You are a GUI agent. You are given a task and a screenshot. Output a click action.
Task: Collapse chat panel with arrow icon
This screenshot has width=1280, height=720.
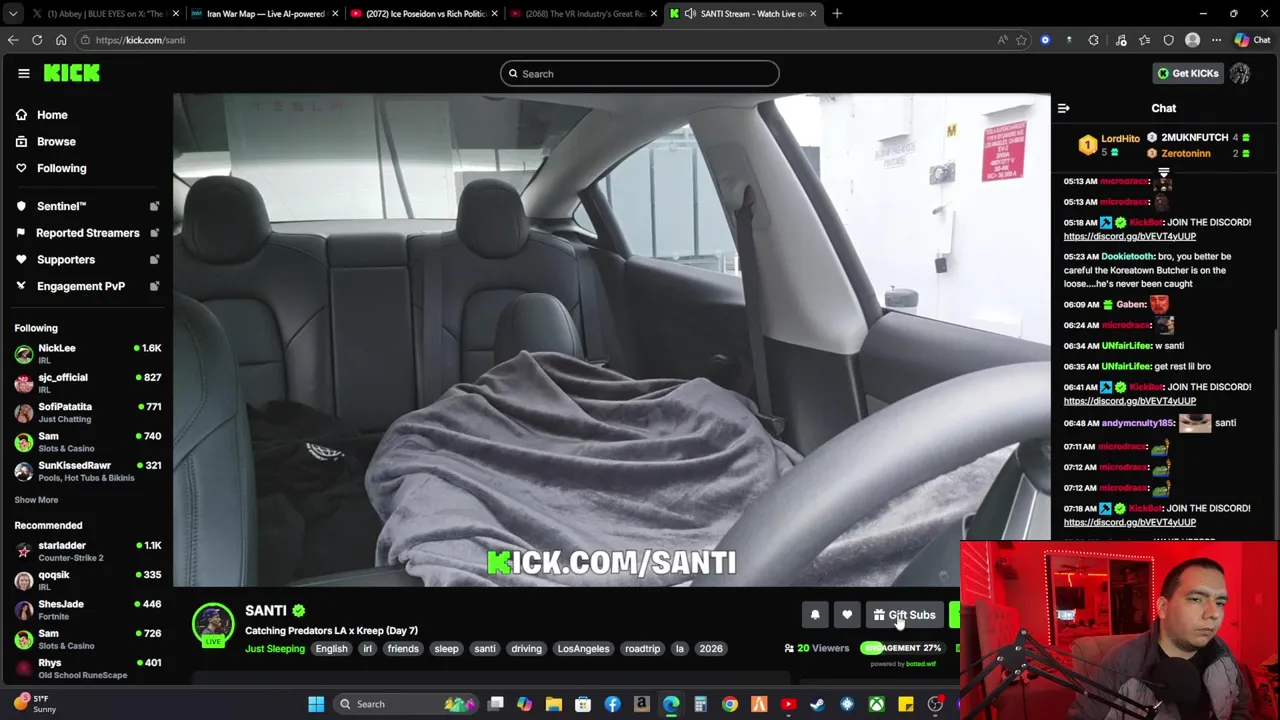1064,108
